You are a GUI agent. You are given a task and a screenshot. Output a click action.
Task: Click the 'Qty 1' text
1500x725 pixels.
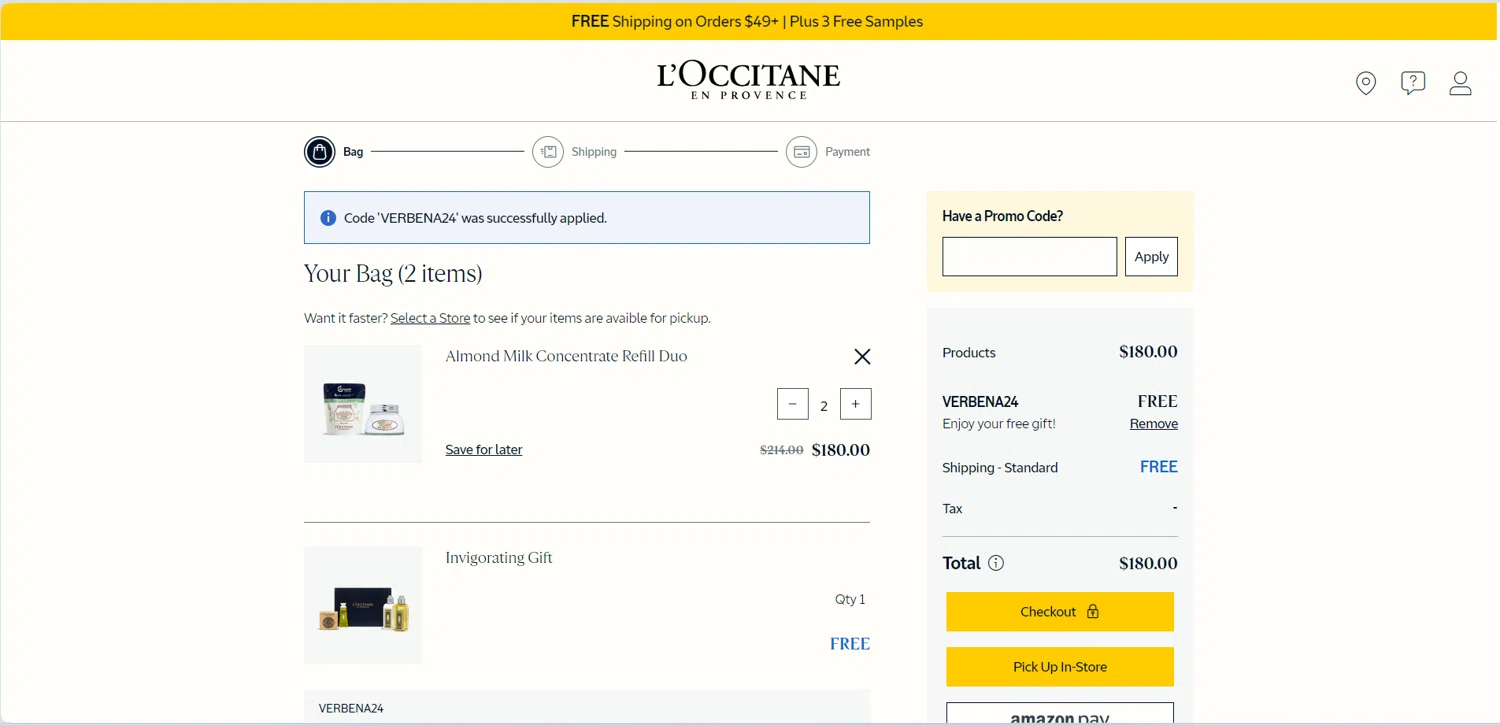[x=850, y=600]
